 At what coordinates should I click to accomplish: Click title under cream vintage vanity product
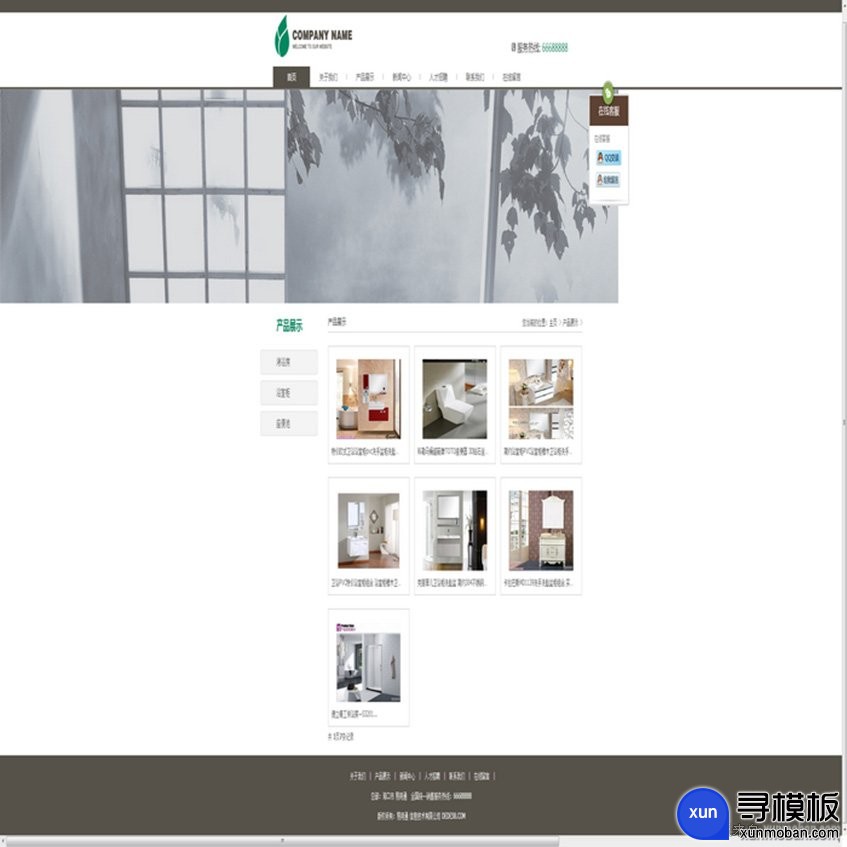538,583
